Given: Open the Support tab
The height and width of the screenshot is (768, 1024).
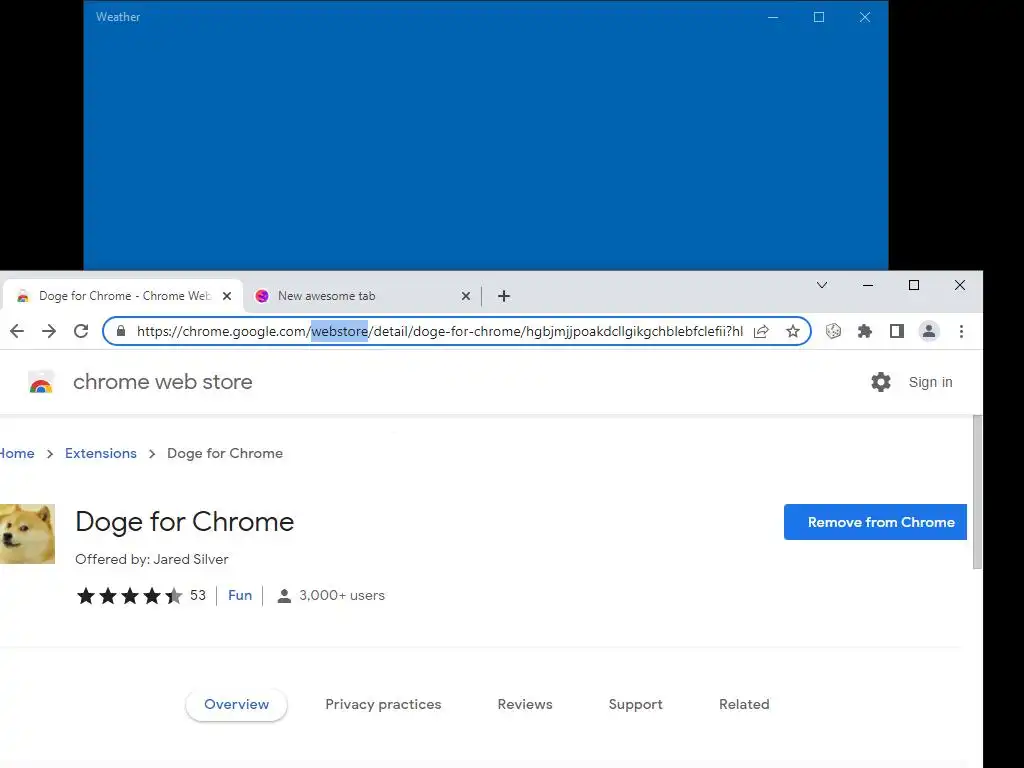Looking at the screenshot, I should [x=635, y=704].
